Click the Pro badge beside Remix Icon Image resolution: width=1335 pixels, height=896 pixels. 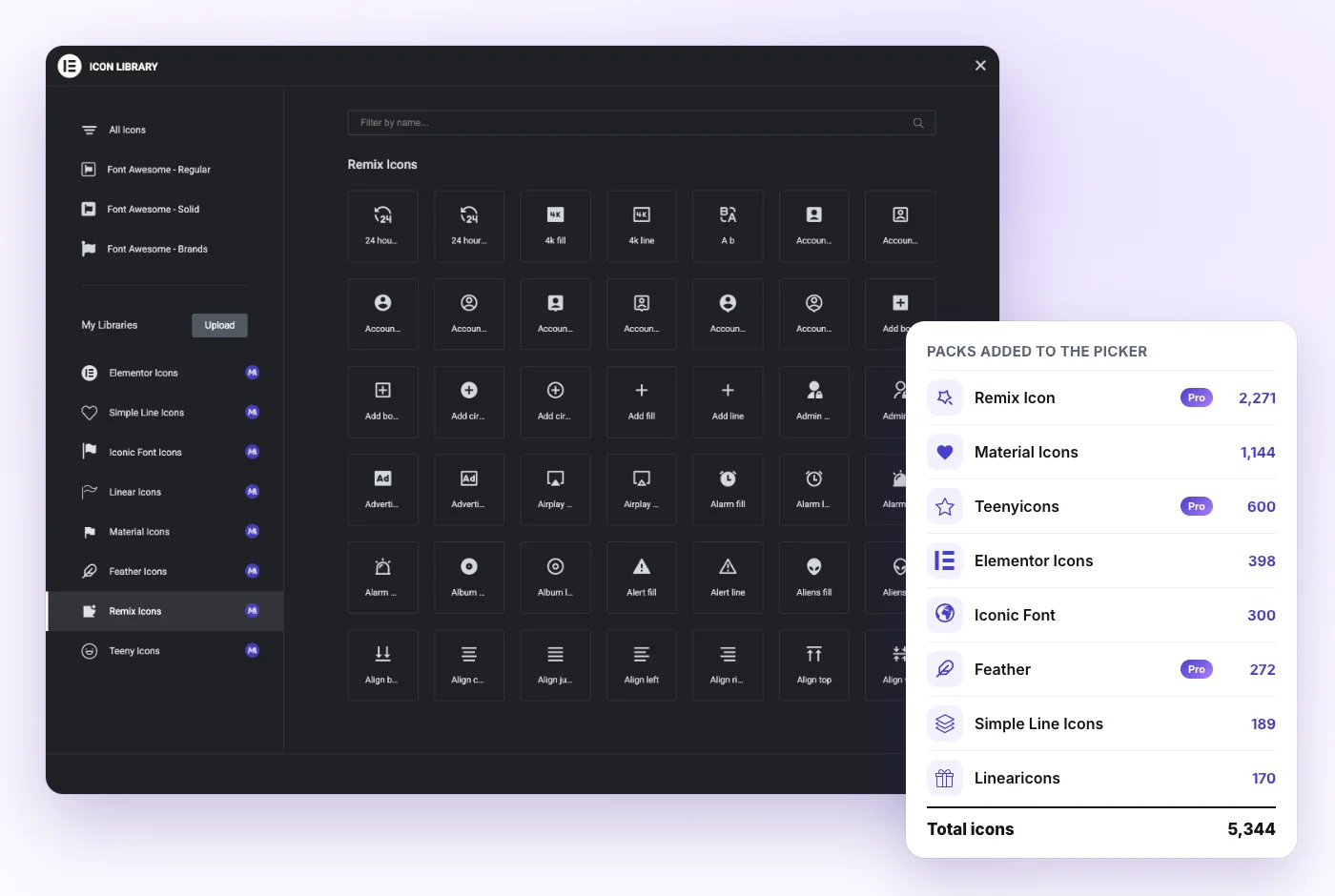pyautogui.click(x=1197, y=397)
